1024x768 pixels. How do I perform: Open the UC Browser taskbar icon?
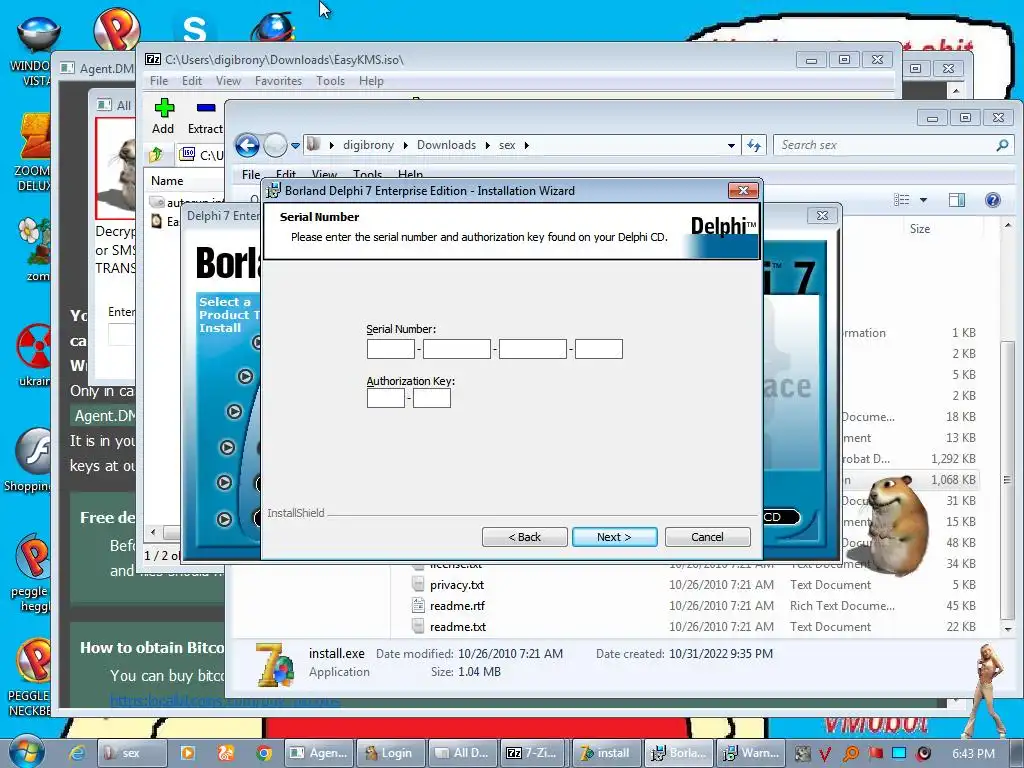226,753
